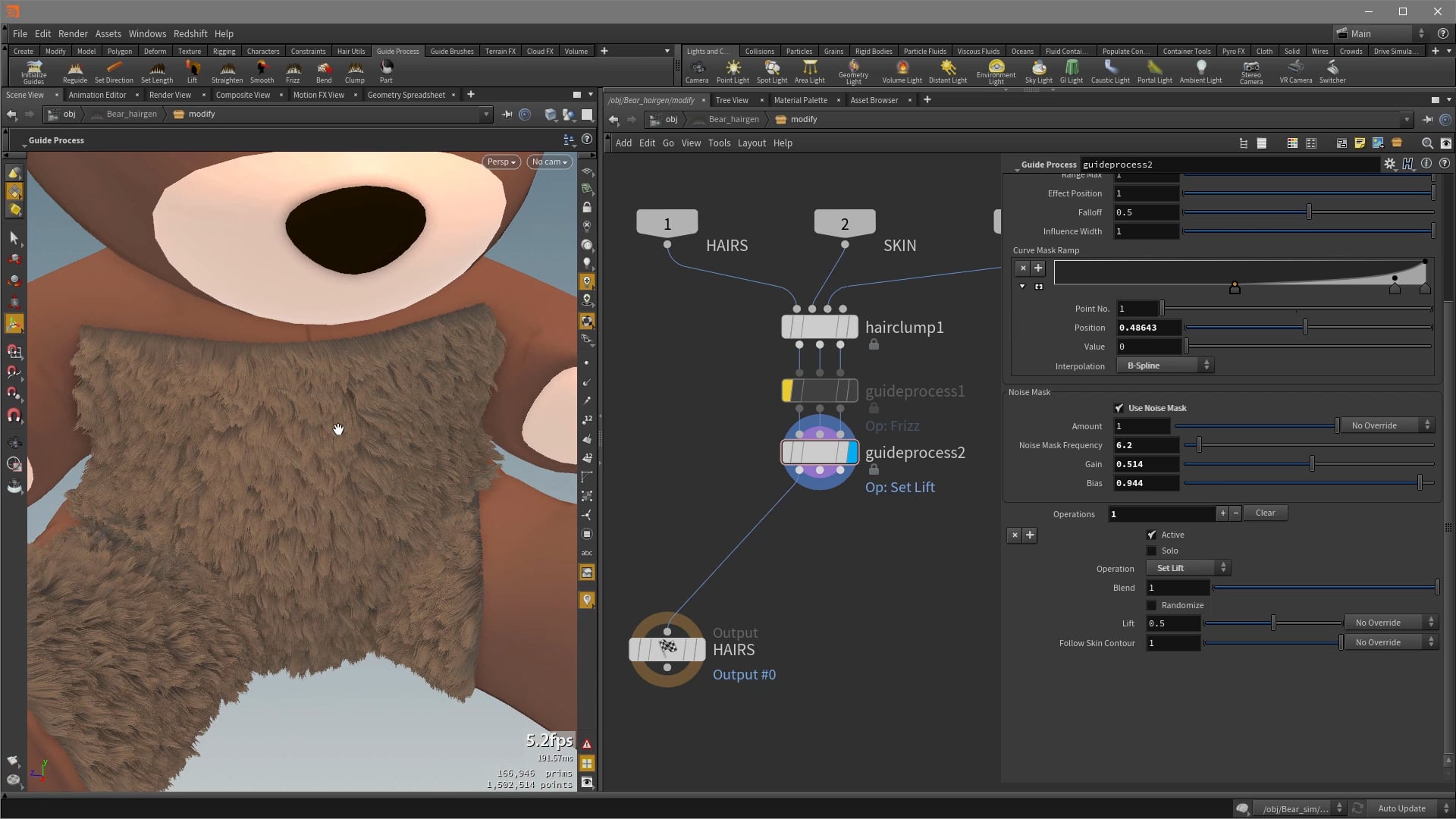Toggle the Use Noise Mask checkbox

click(1119, 408)
